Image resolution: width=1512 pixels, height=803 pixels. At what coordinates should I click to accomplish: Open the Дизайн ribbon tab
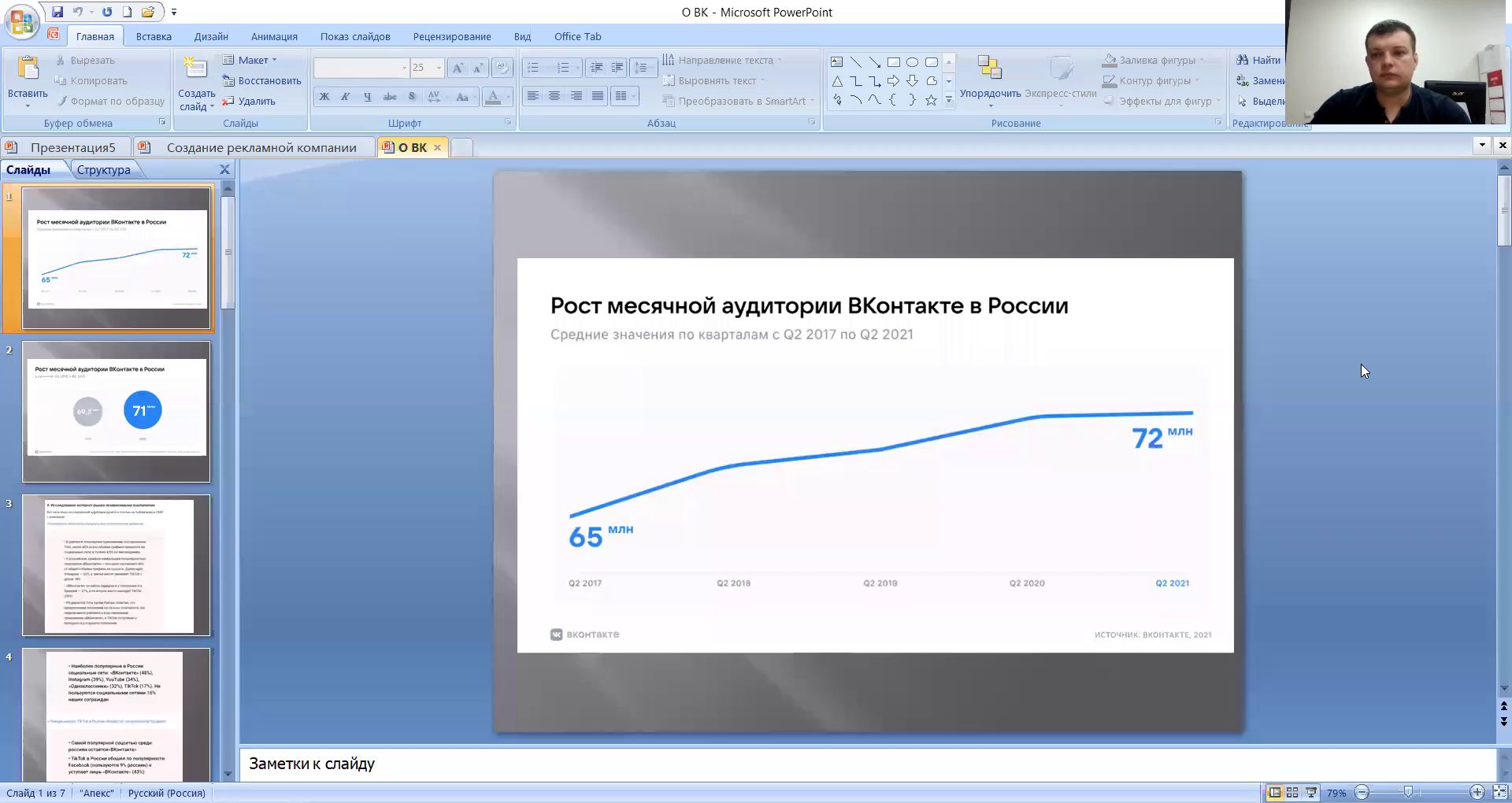click(x=211, y=36)
